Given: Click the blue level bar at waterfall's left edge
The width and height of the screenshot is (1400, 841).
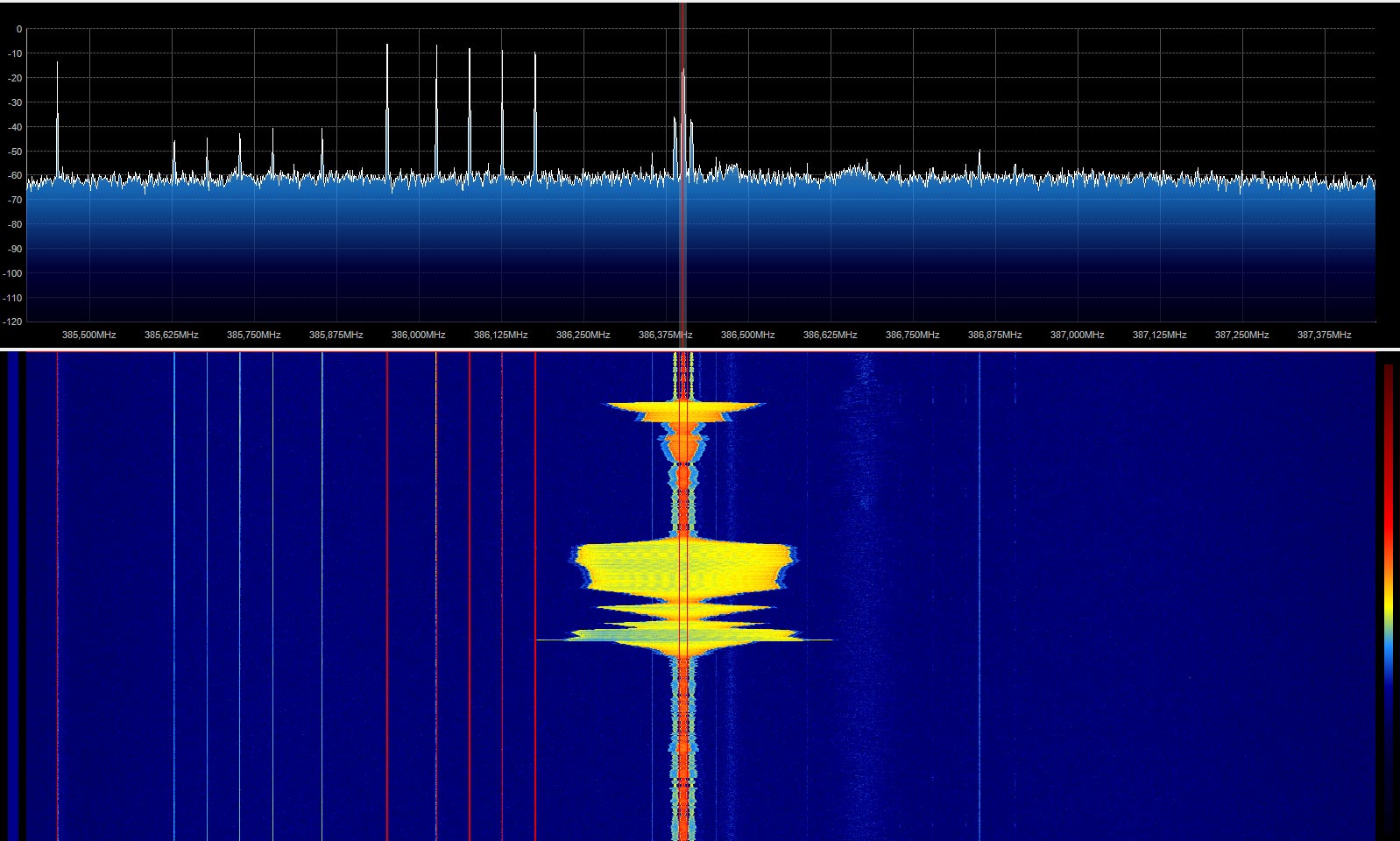Looking at the screenshot, I should (x=12, y=596).
